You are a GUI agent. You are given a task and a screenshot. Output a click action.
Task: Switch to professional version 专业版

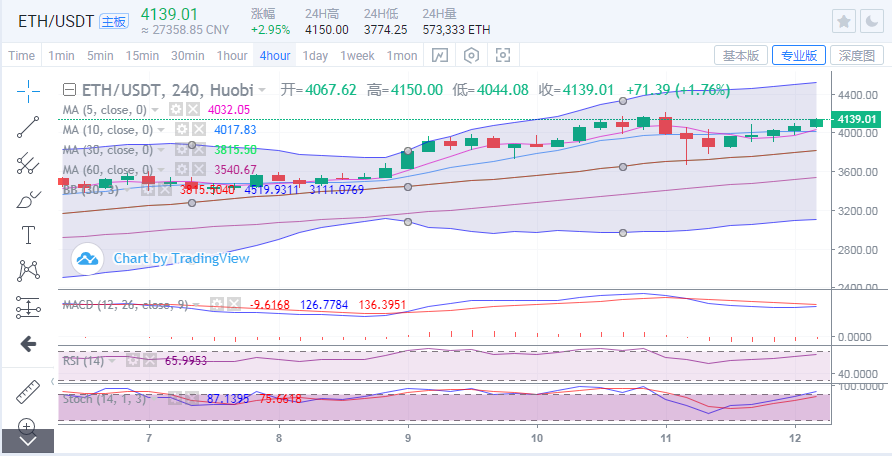tap(799, 55)
